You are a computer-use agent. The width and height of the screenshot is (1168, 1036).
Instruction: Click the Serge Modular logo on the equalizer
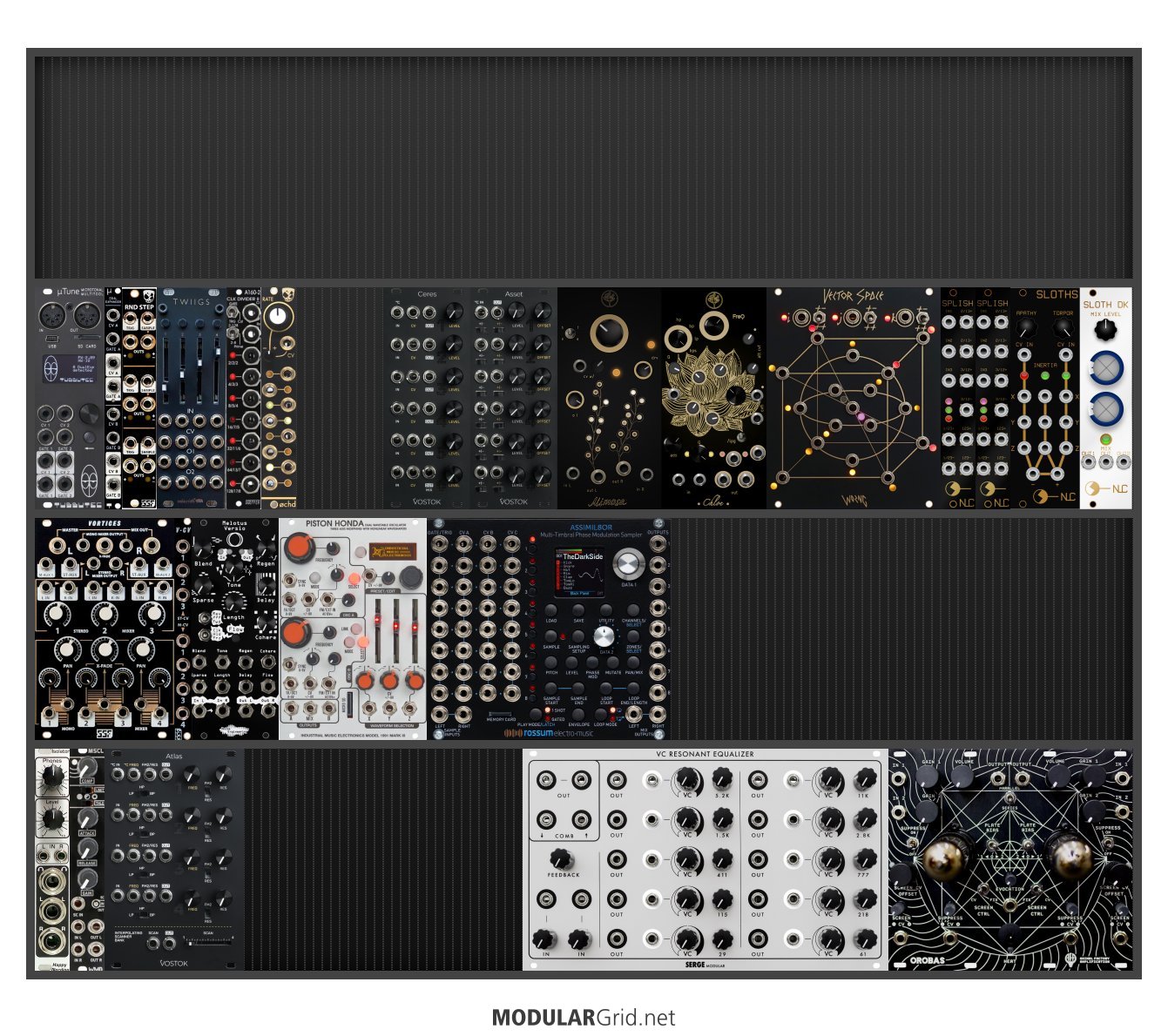point(706,965)
